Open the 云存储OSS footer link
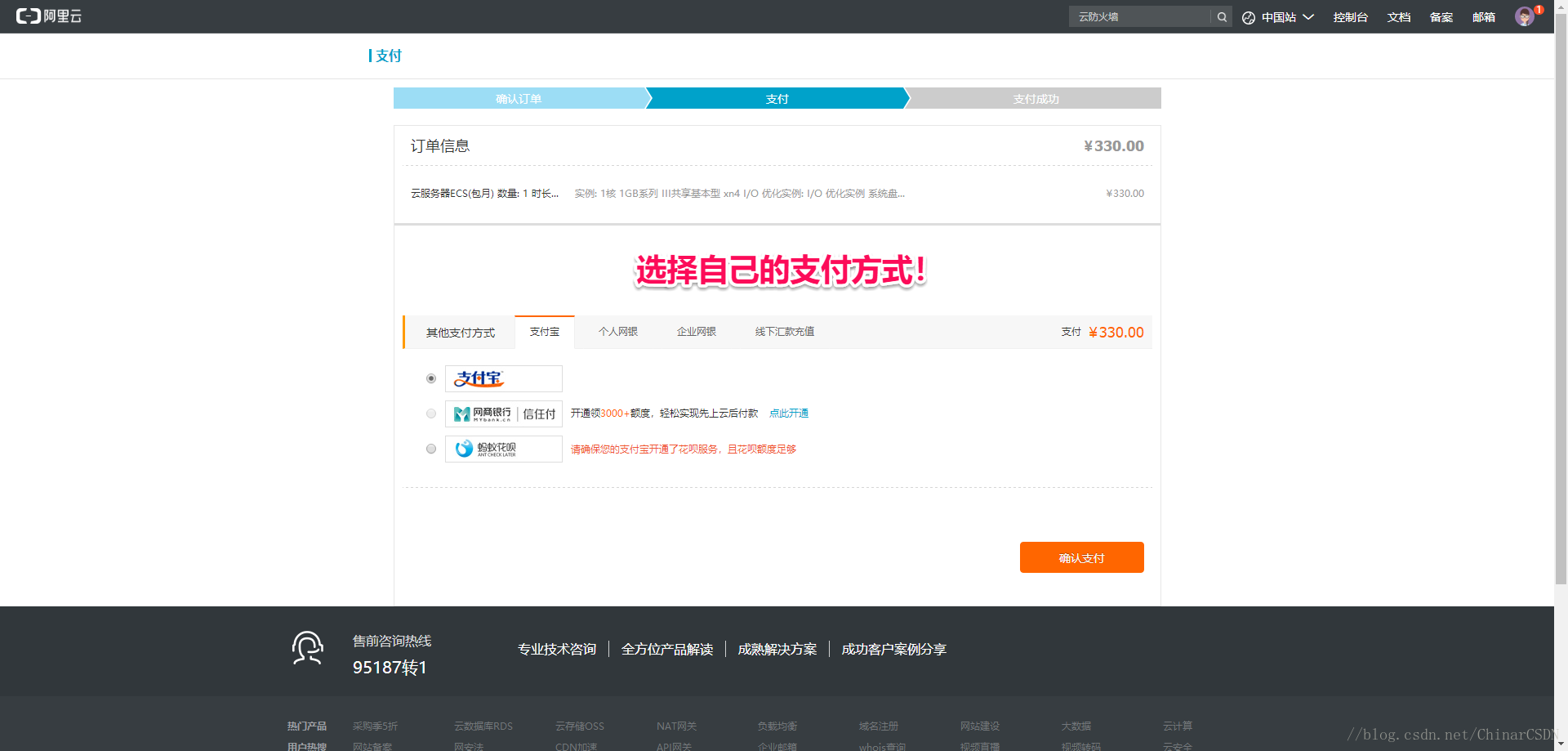Viewport: 1568px width, 751px height. (580, 726)
